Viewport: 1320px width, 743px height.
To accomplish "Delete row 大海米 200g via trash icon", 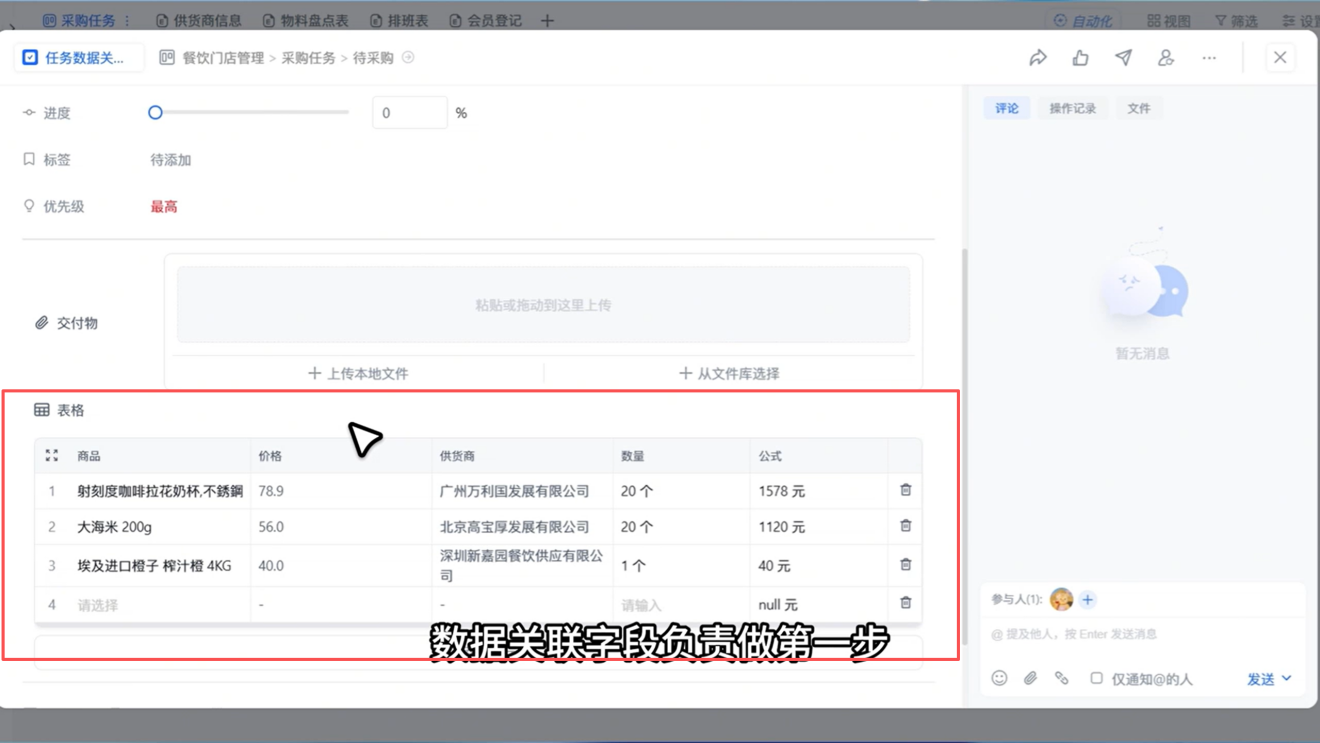I will click(x=906, y=526).
